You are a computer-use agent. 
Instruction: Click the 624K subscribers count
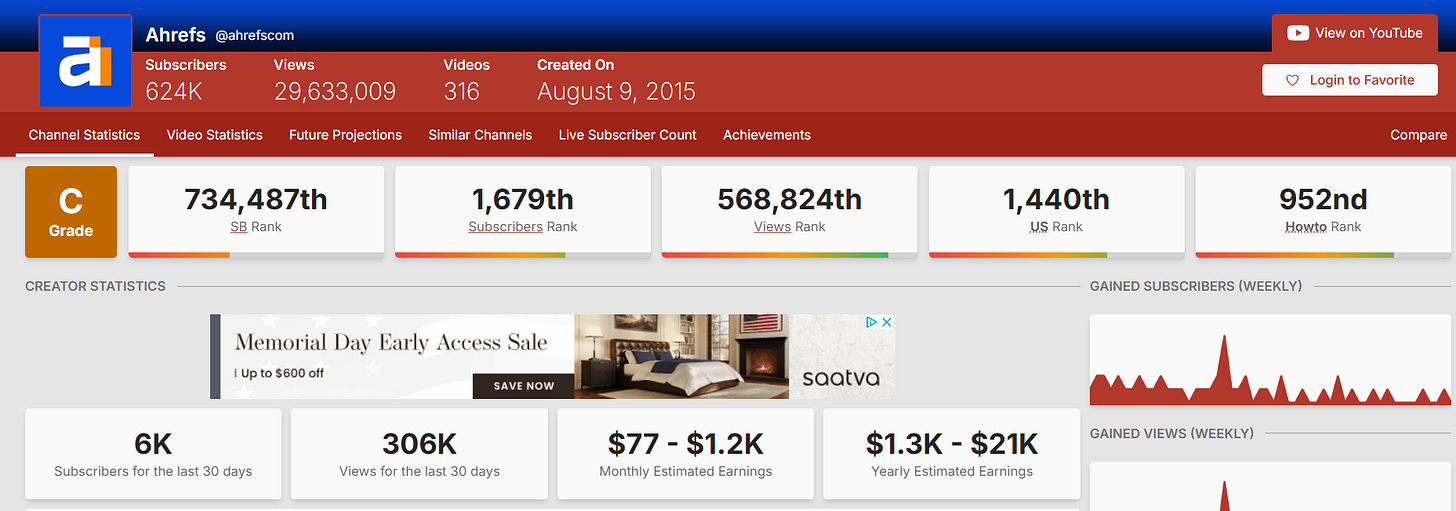coord(175,91)
